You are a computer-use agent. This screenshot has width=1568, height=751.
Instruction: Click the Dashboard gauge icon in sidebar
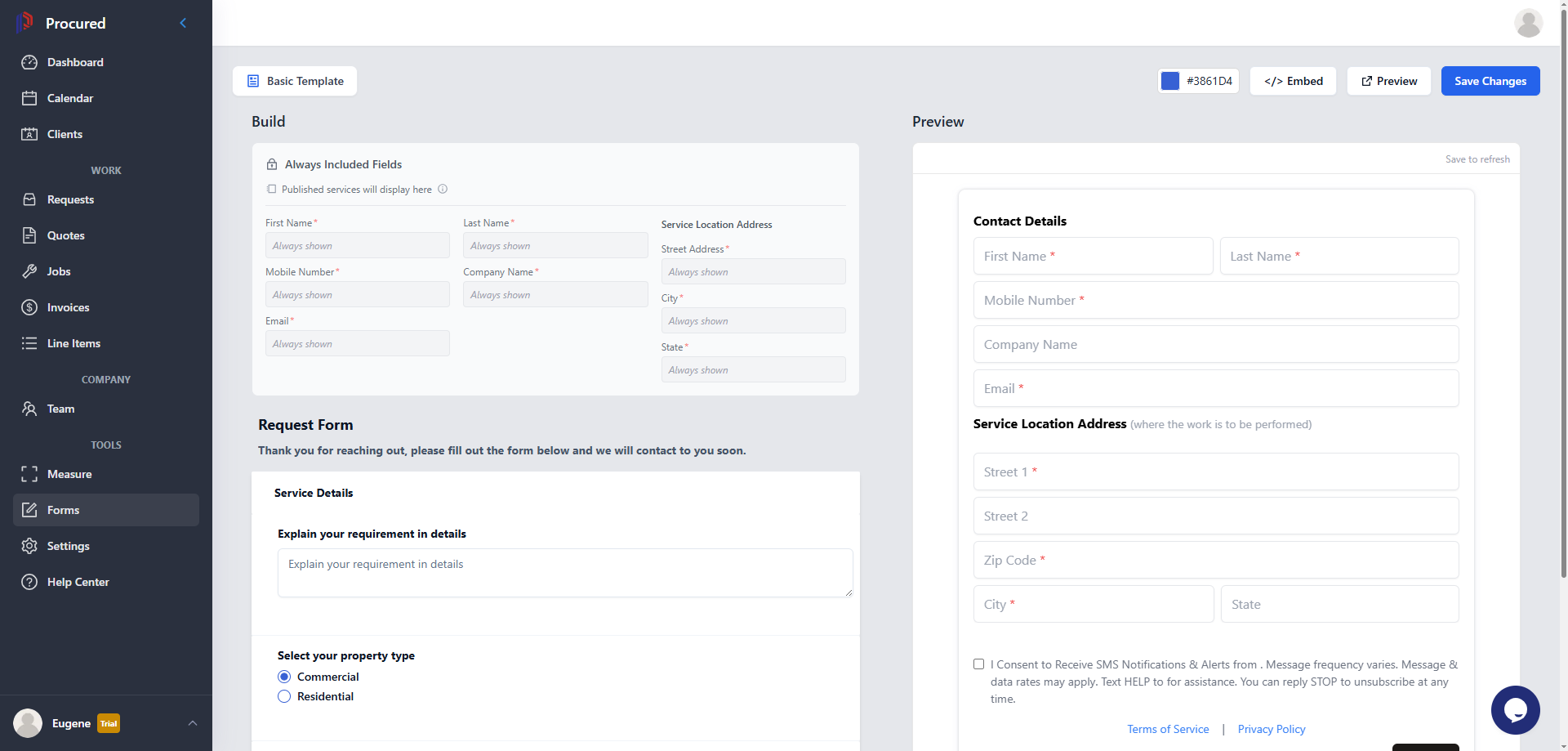click(29, 62)
